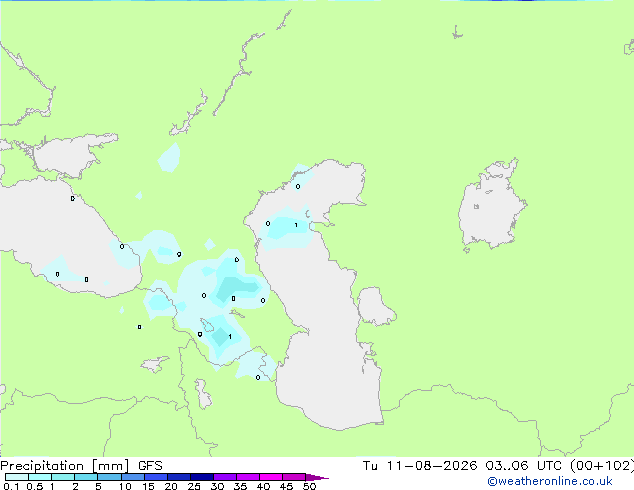This screenshot has height=490, width=634.
Task: Click the above-50 arrow tip of the legend
Action: (317, 477)
